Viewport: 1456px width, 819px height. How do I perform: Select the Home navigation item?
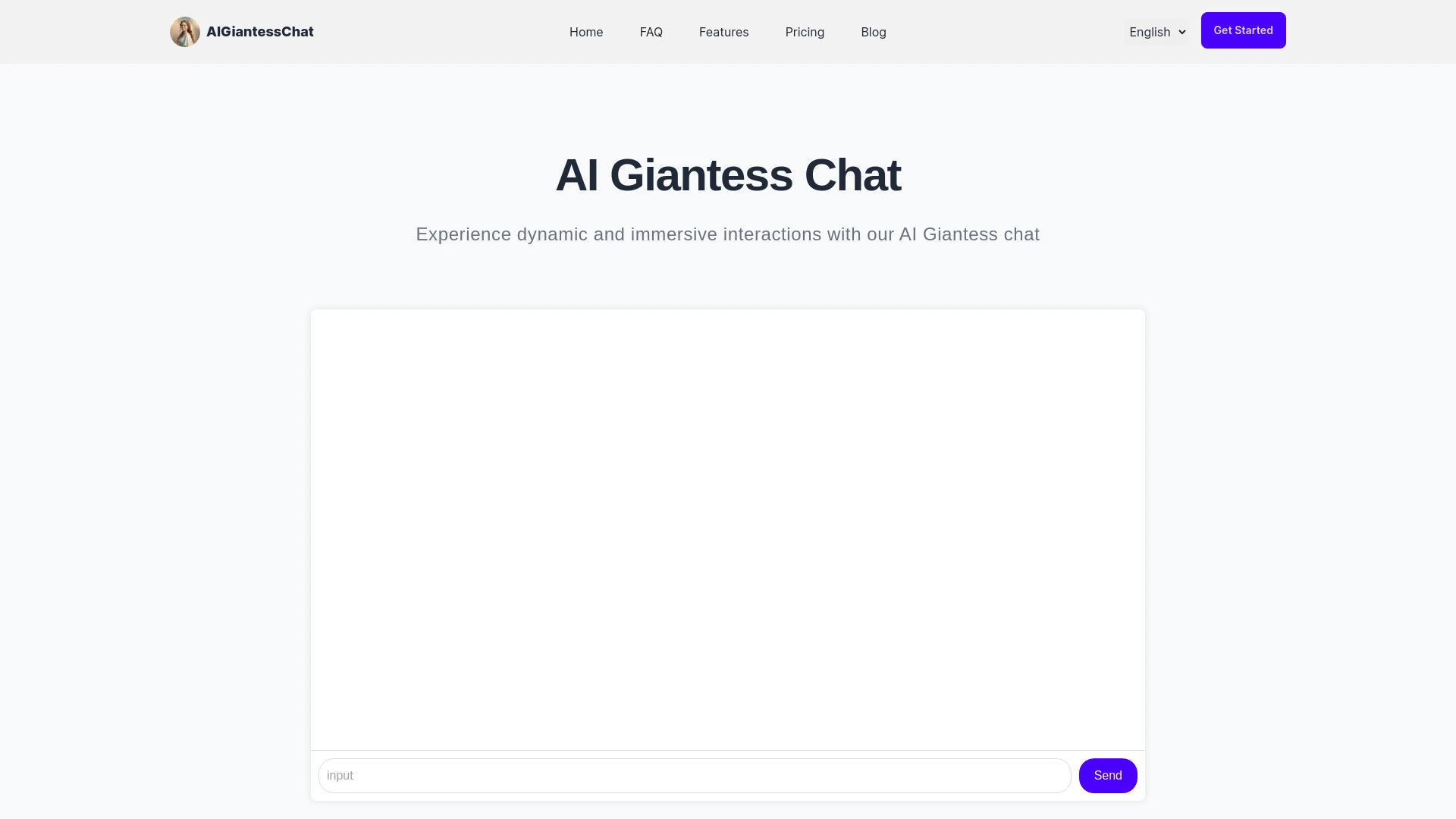tap(586, 32)
